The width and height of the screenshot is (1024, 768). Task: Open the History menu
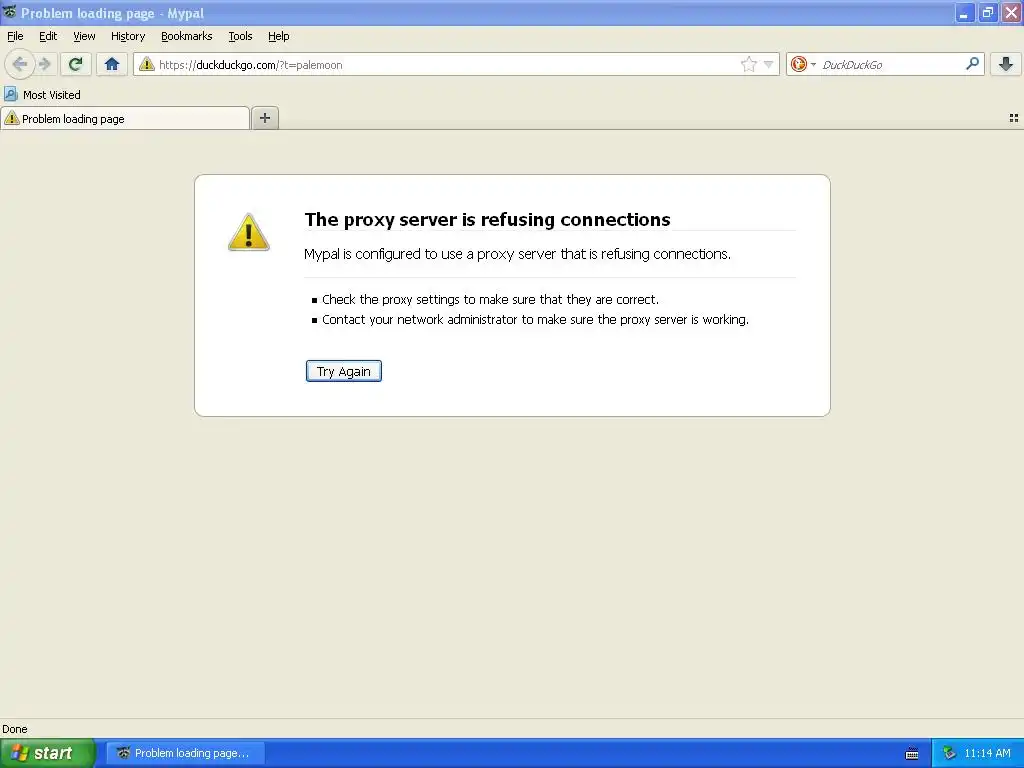pyautogui.click(x=128, y=36)
